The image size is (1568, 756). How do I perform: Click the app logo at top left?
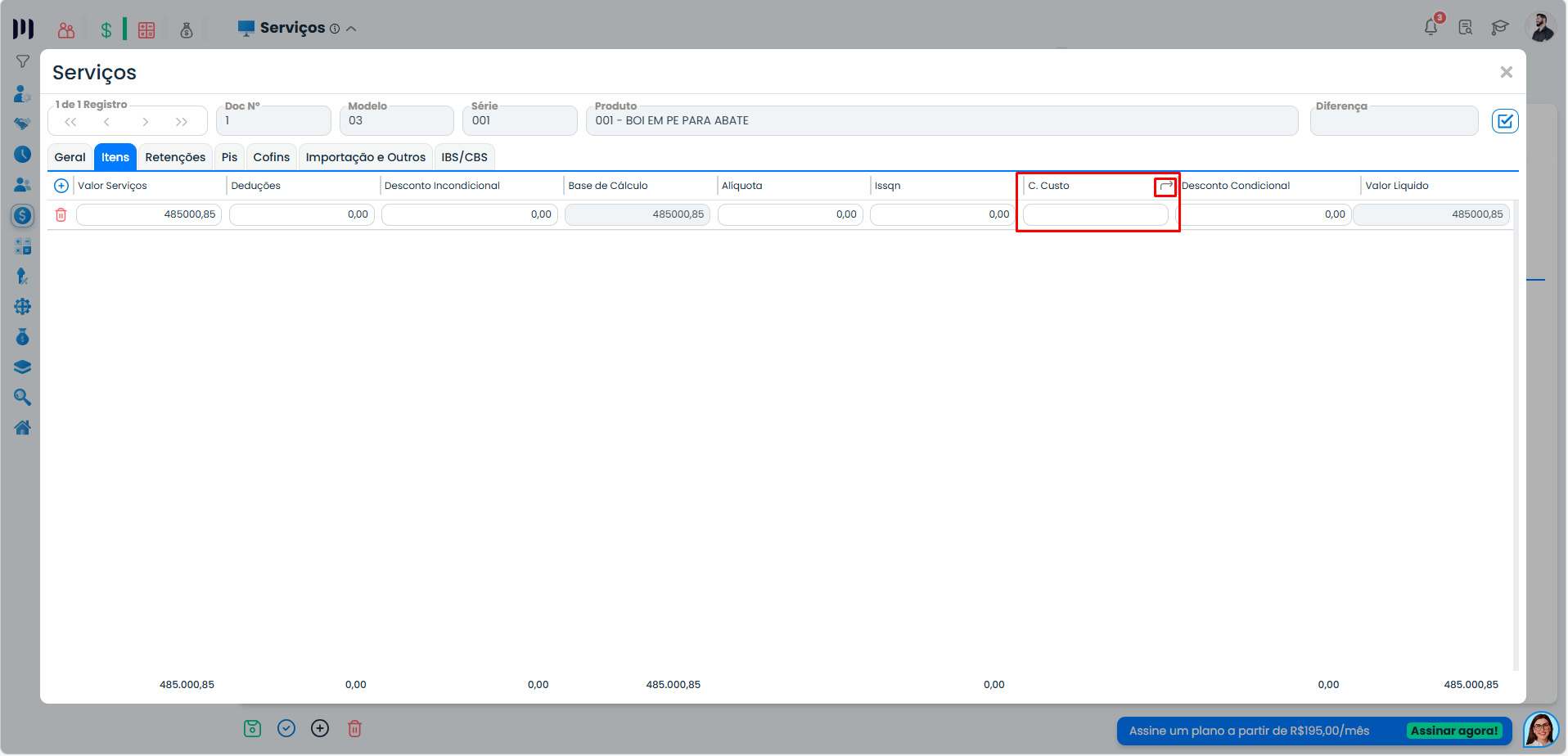coord(23,29)
